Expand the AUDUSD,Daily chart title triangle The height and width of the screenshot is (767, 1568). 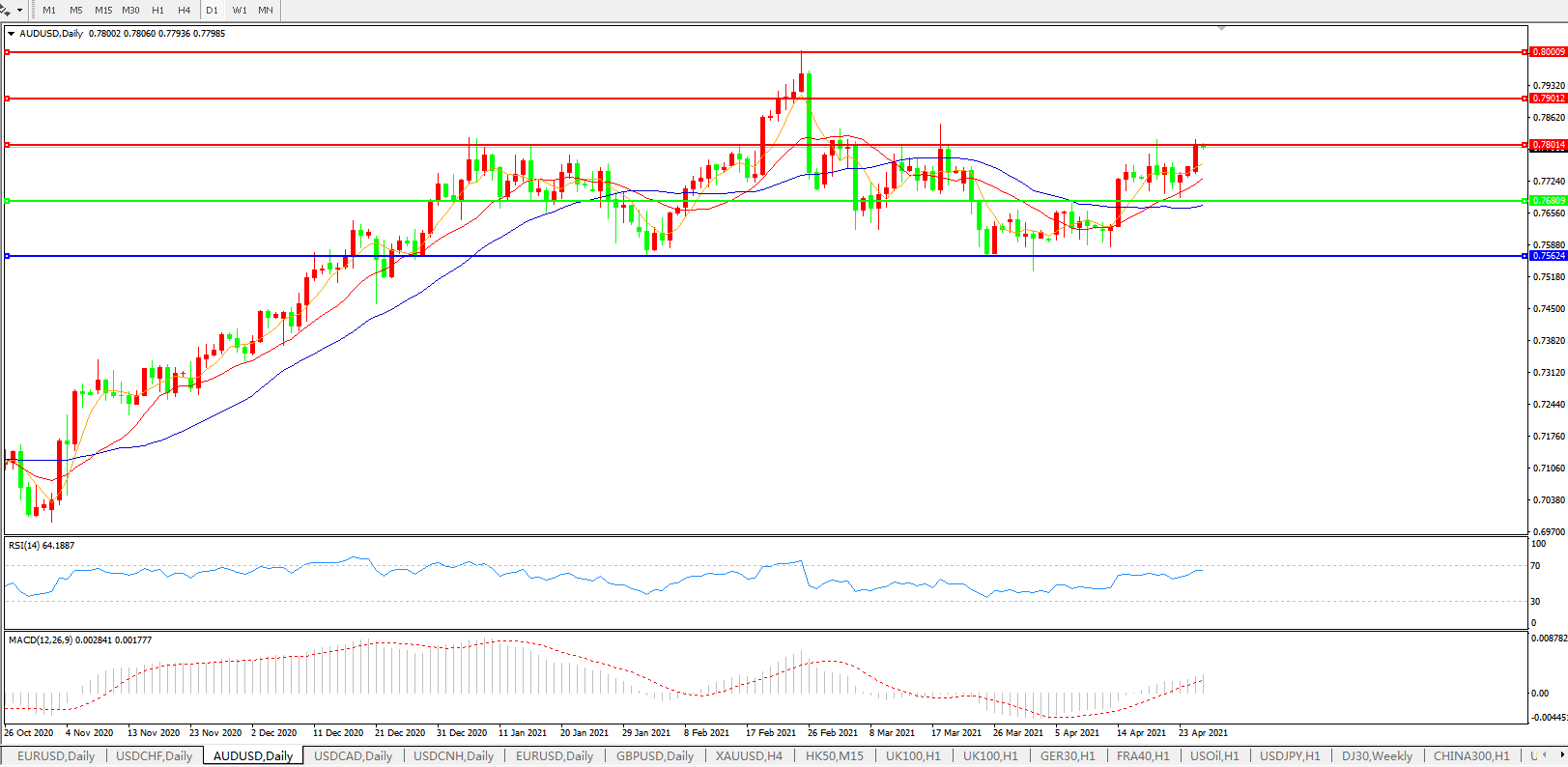[x=11, y=34]
